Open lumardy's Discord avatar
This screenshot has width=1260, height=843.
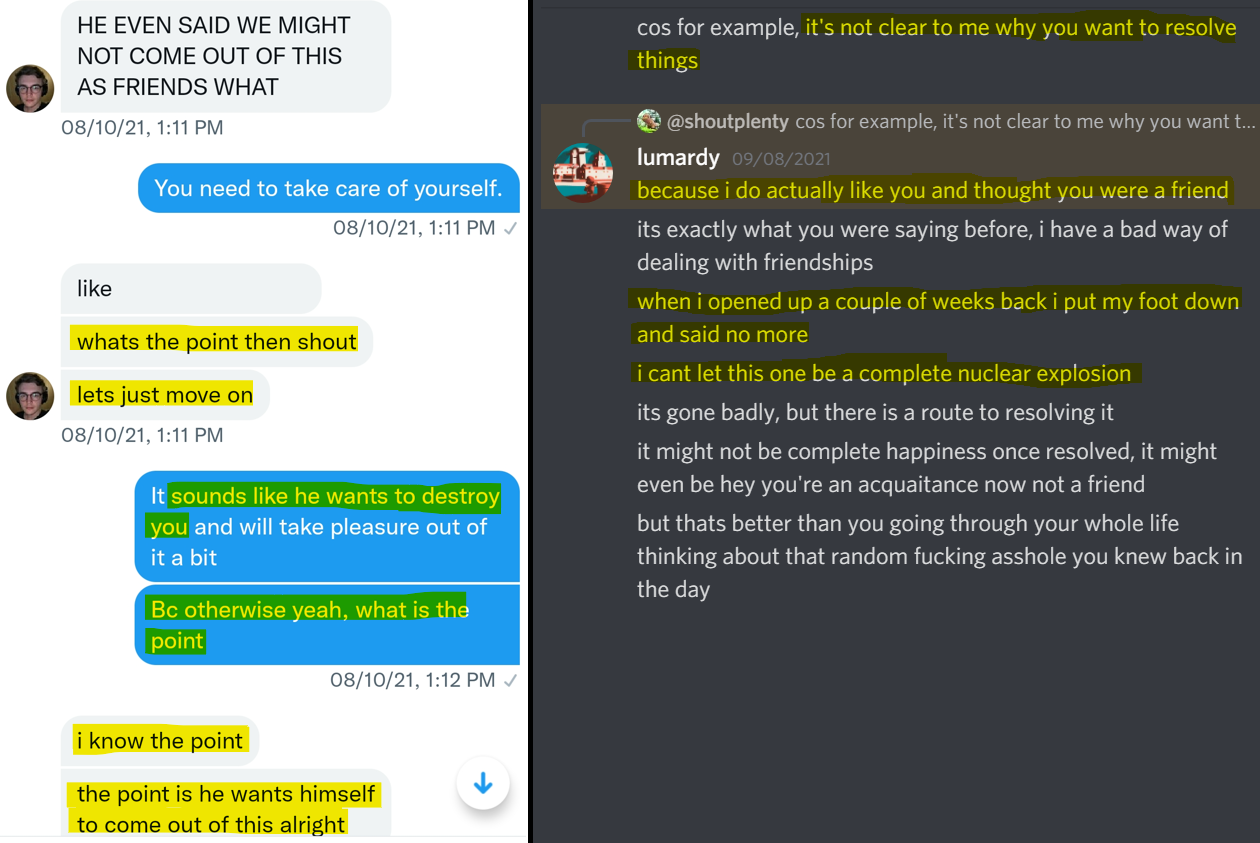583,173
